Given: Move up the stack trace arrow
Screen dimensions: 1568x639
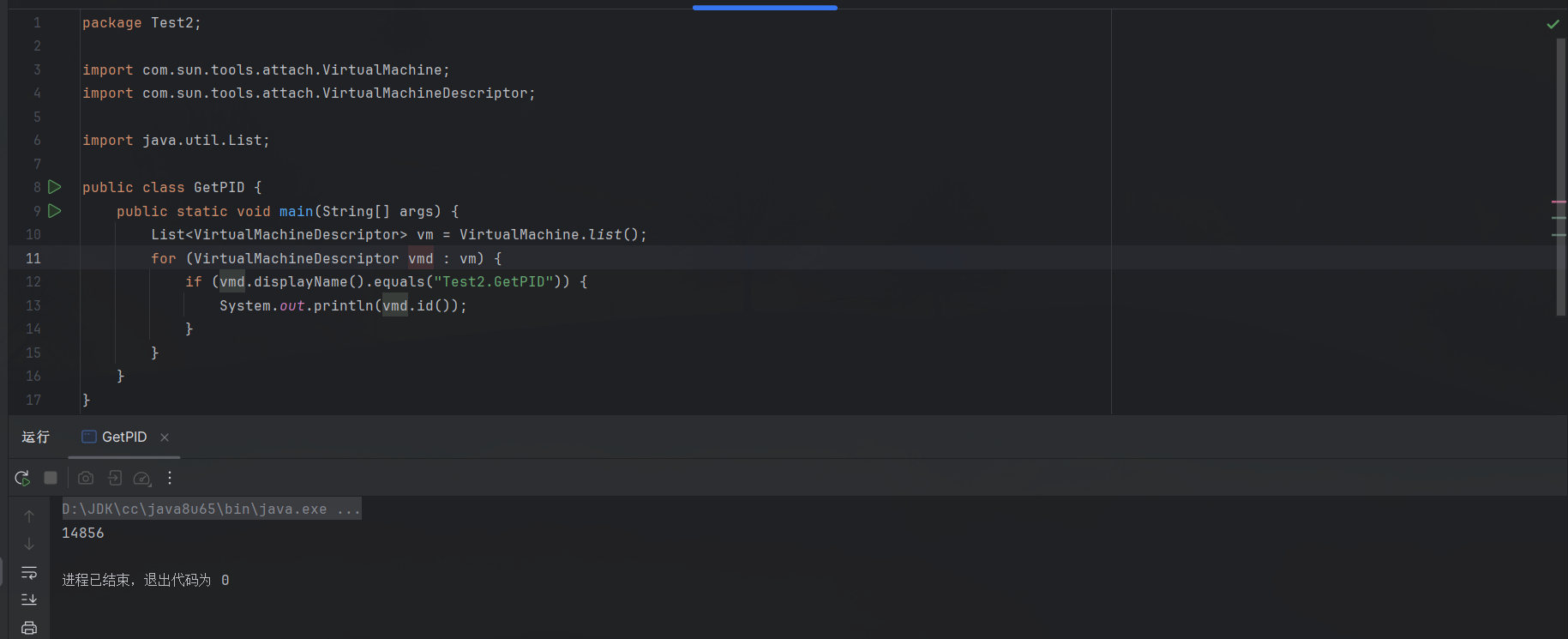Looking at the screenshot, I should (29, 516).
